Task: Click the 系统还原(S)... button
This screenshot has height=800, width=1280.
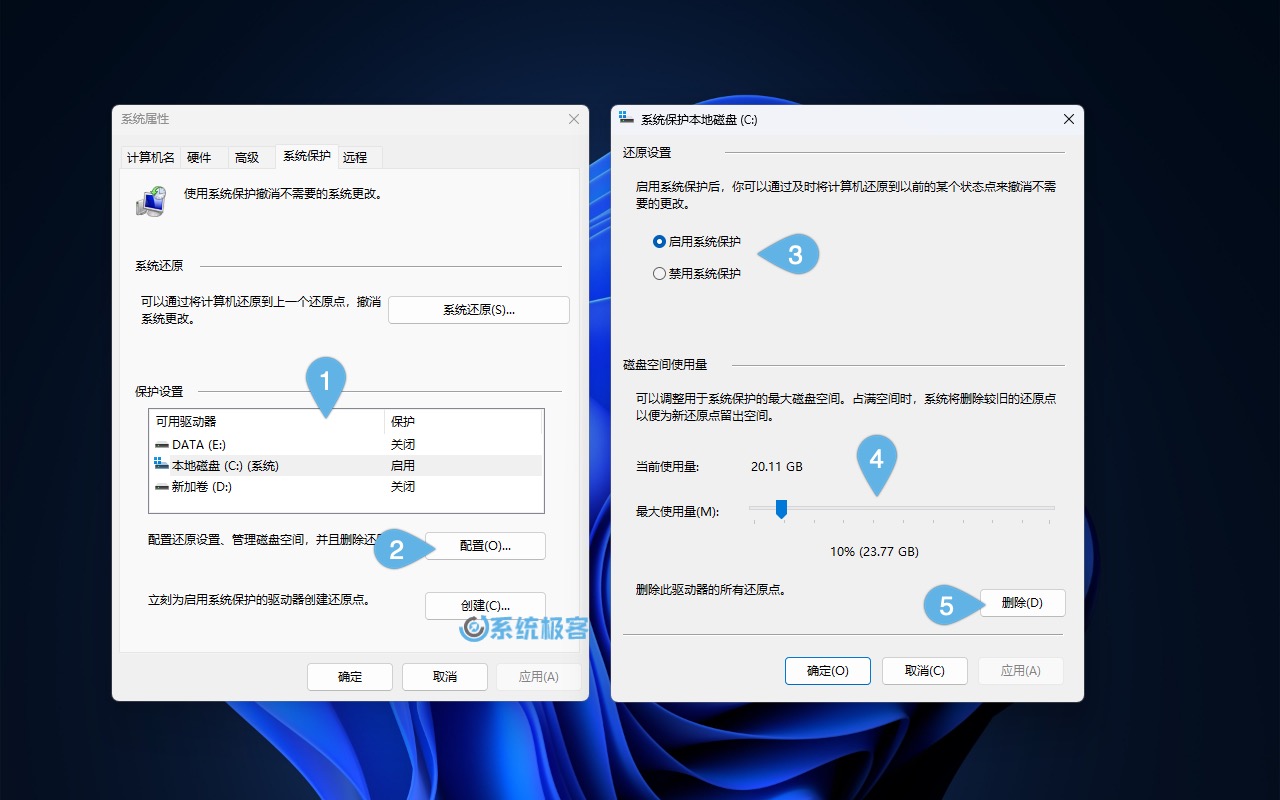Action: tap(478, 310)
